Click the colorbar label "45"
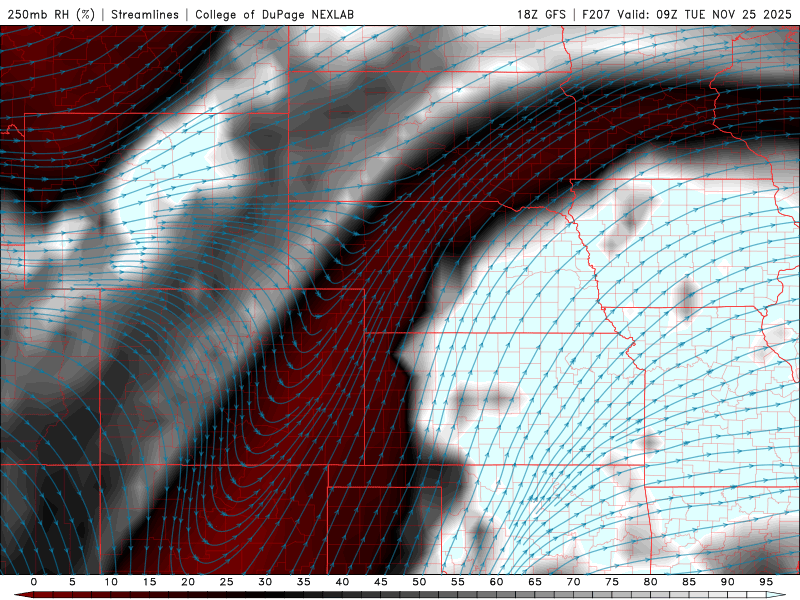The image size is (800, 600). click(381, 582)
